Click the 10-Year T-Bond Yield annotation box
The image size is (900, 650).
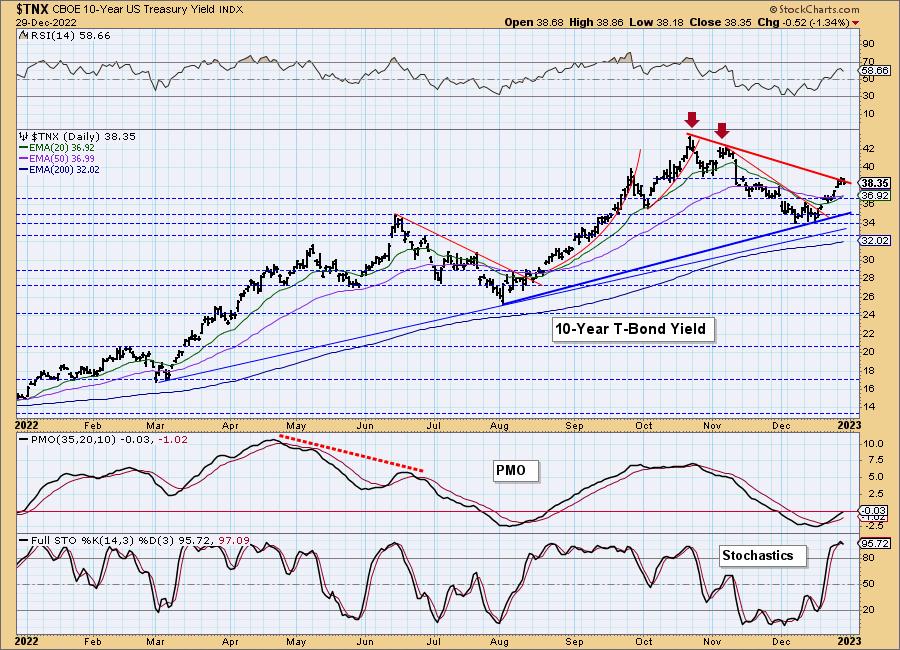633,329
